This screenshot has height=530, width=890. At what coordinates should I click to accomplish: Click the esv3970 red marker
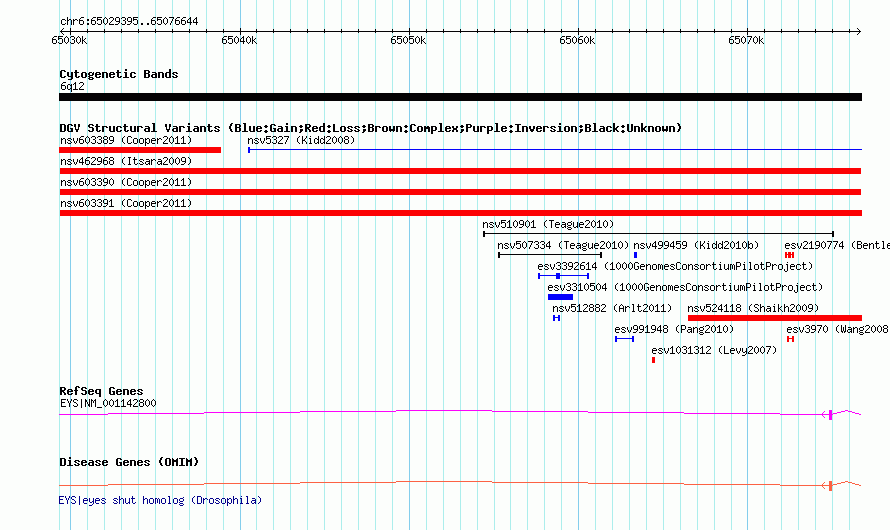tap(790, 339)
